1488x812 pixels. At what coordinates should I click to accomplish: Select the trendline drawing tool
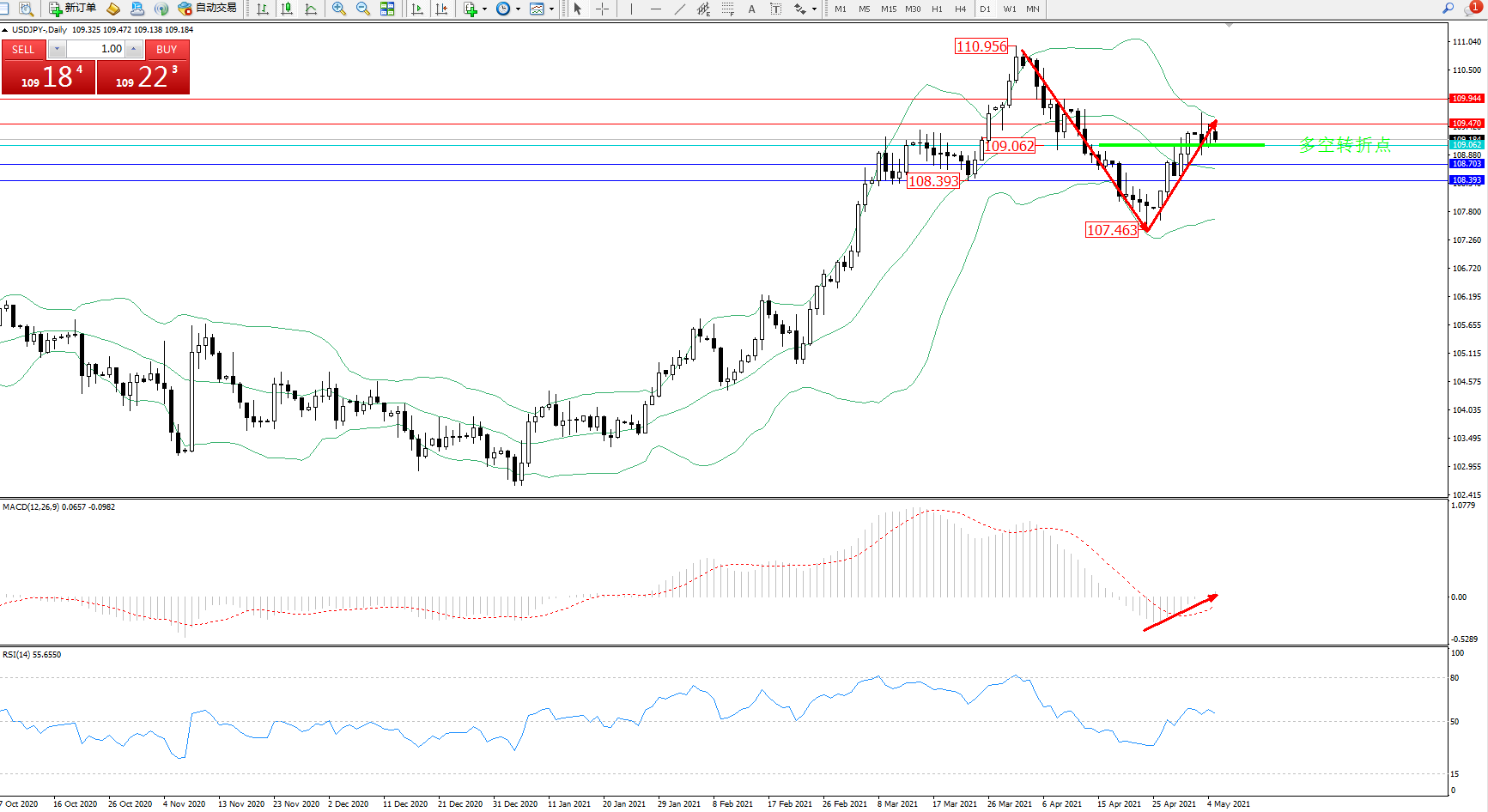pyautogui.click(x=680, y=9)
